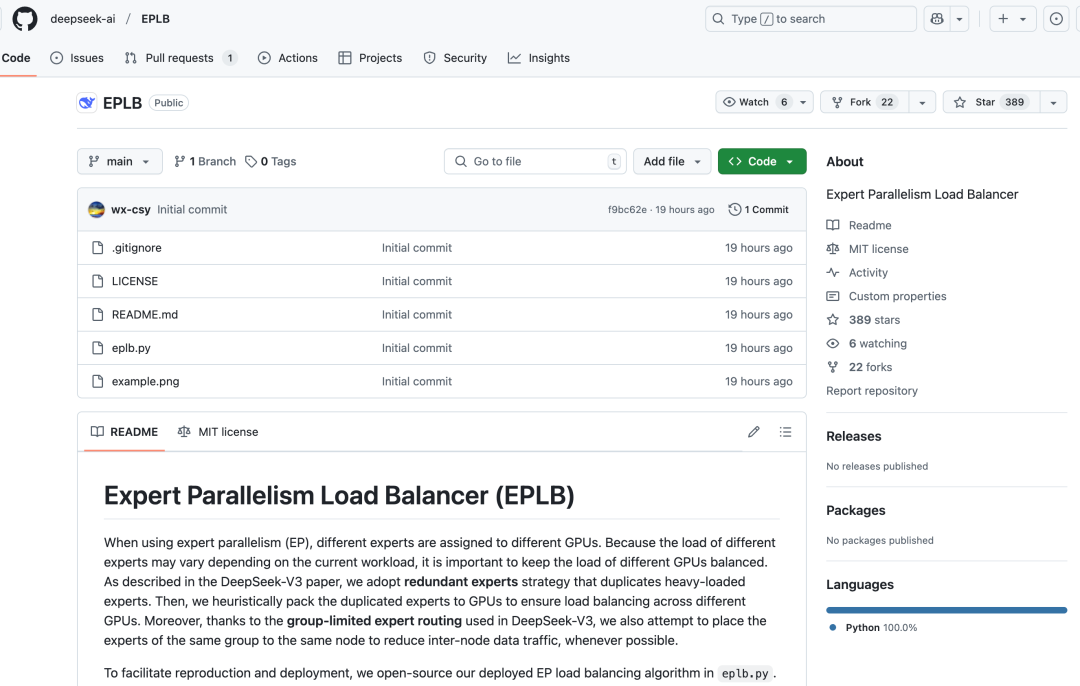Open commit hash f9bc62e
This screenshot has height=686, width=1080.
[x=627, y=209]
